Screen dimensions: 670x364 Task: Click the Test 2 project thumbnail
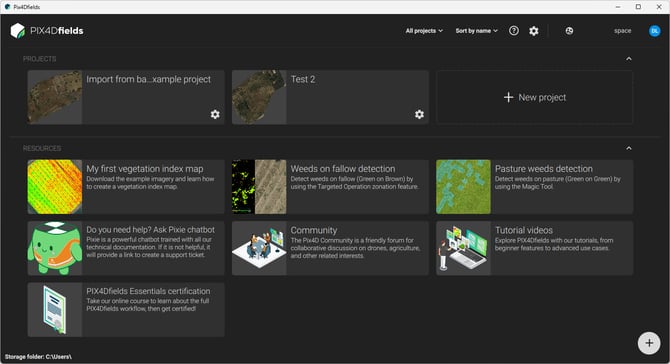(x=259, y=97)
